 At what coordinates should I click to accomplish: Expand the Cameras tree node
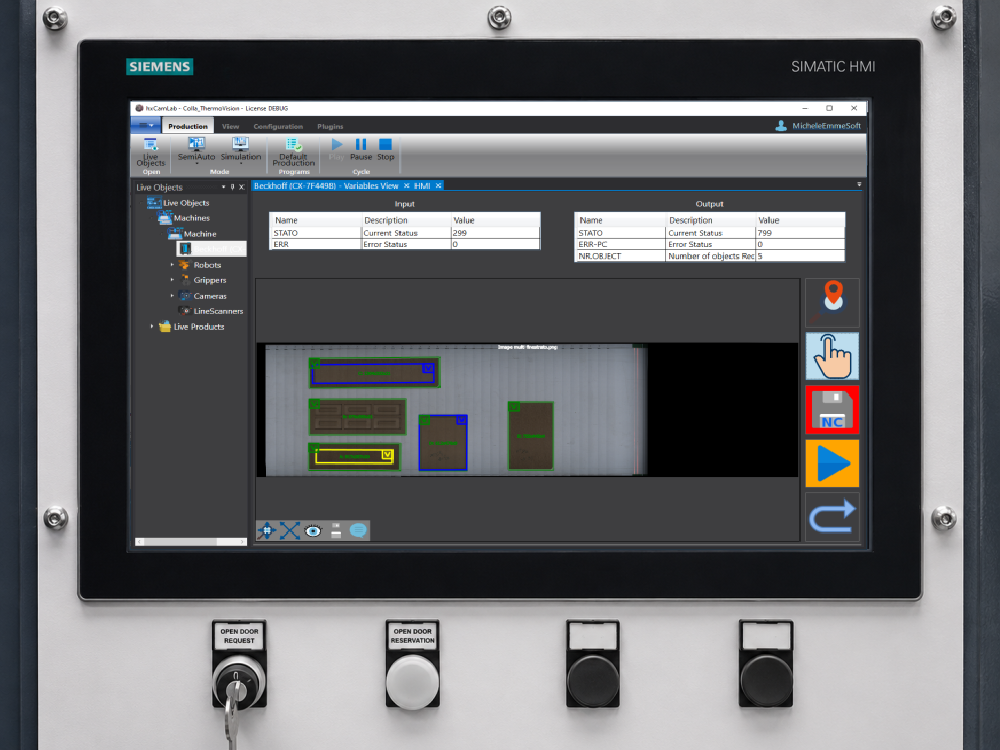pyautogui.click(x=172, y=296)
